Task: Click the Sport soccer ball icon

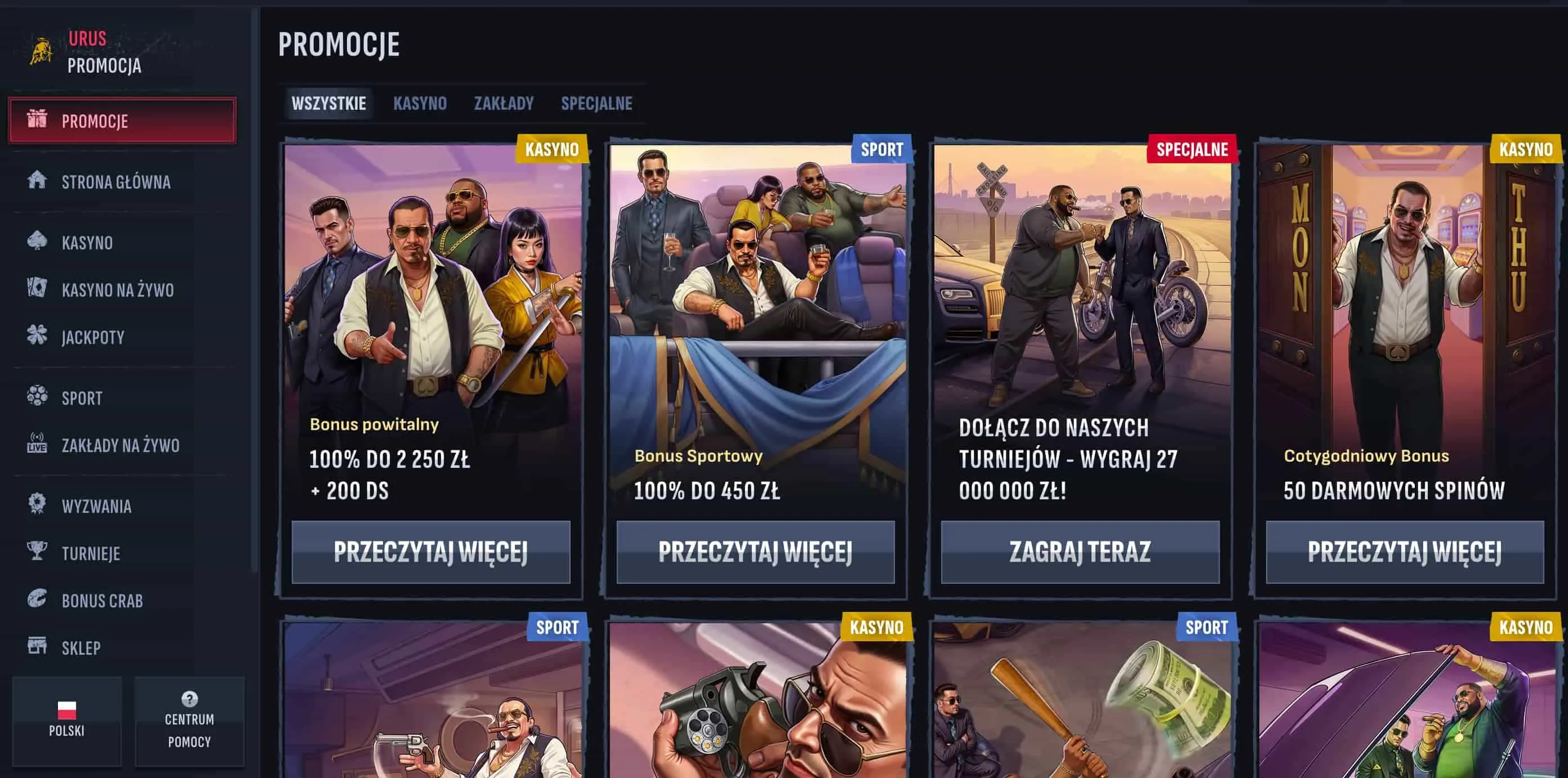Action: [x=37, y=396]
